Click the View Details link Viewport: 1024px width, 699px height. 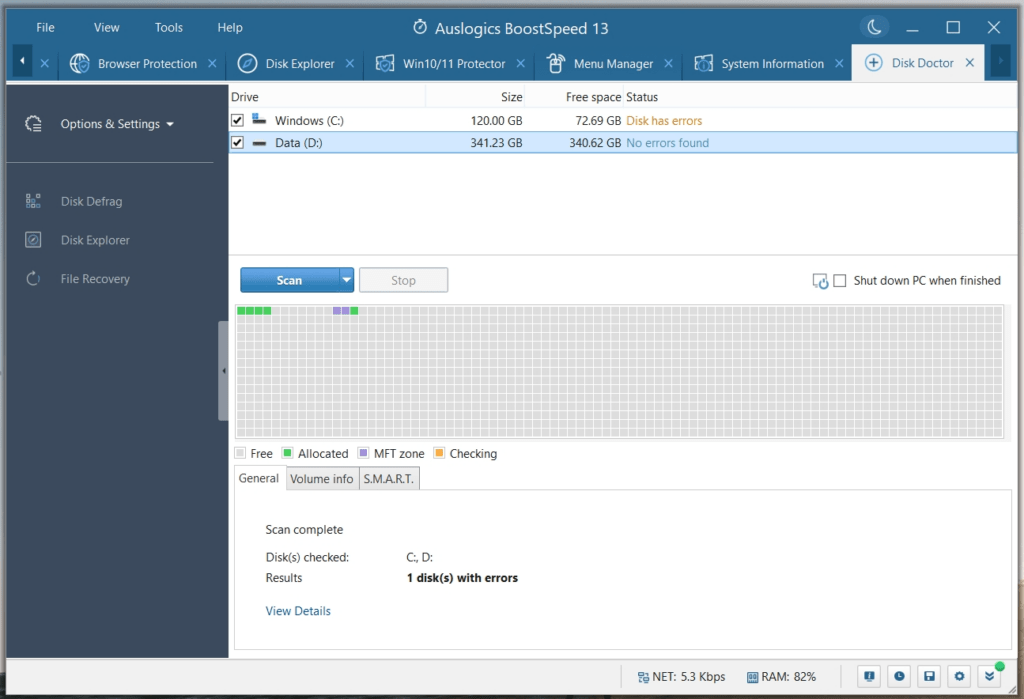tap(297, 610)
